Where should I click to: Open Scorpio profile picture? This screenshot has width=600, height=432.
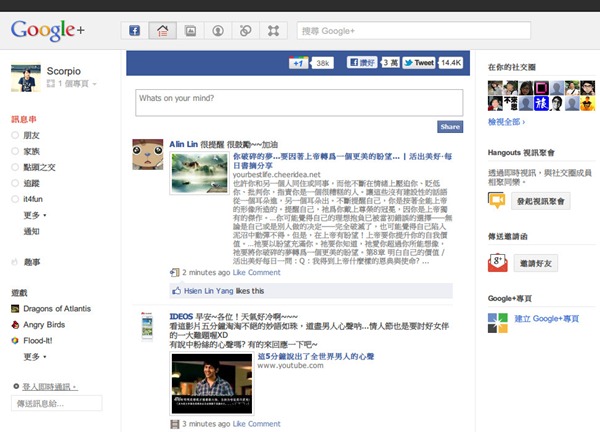[x=26, y=78]
